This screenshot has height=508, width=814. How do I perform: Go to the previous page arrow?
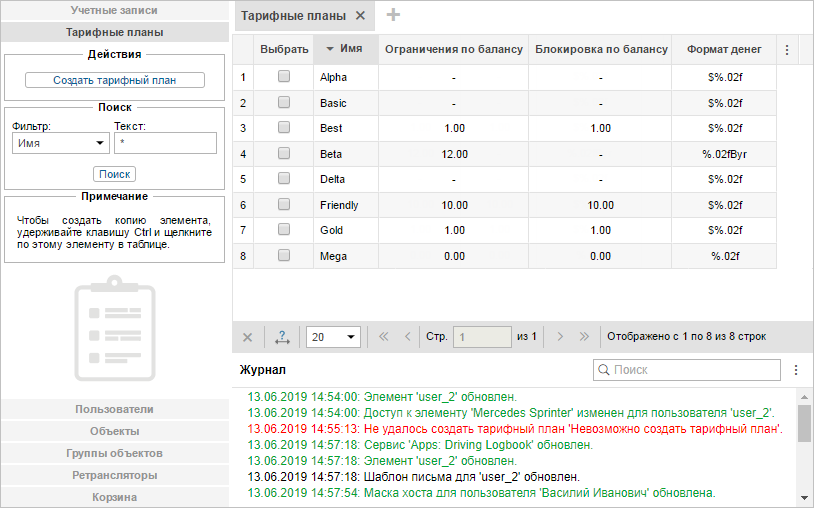[407, 337]
